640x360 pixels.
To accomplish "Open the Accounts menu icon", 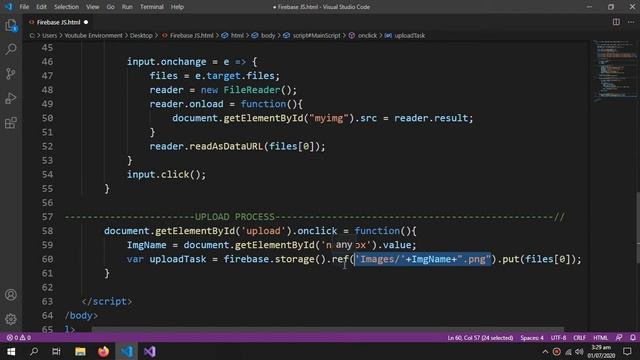I will point(11,295).
